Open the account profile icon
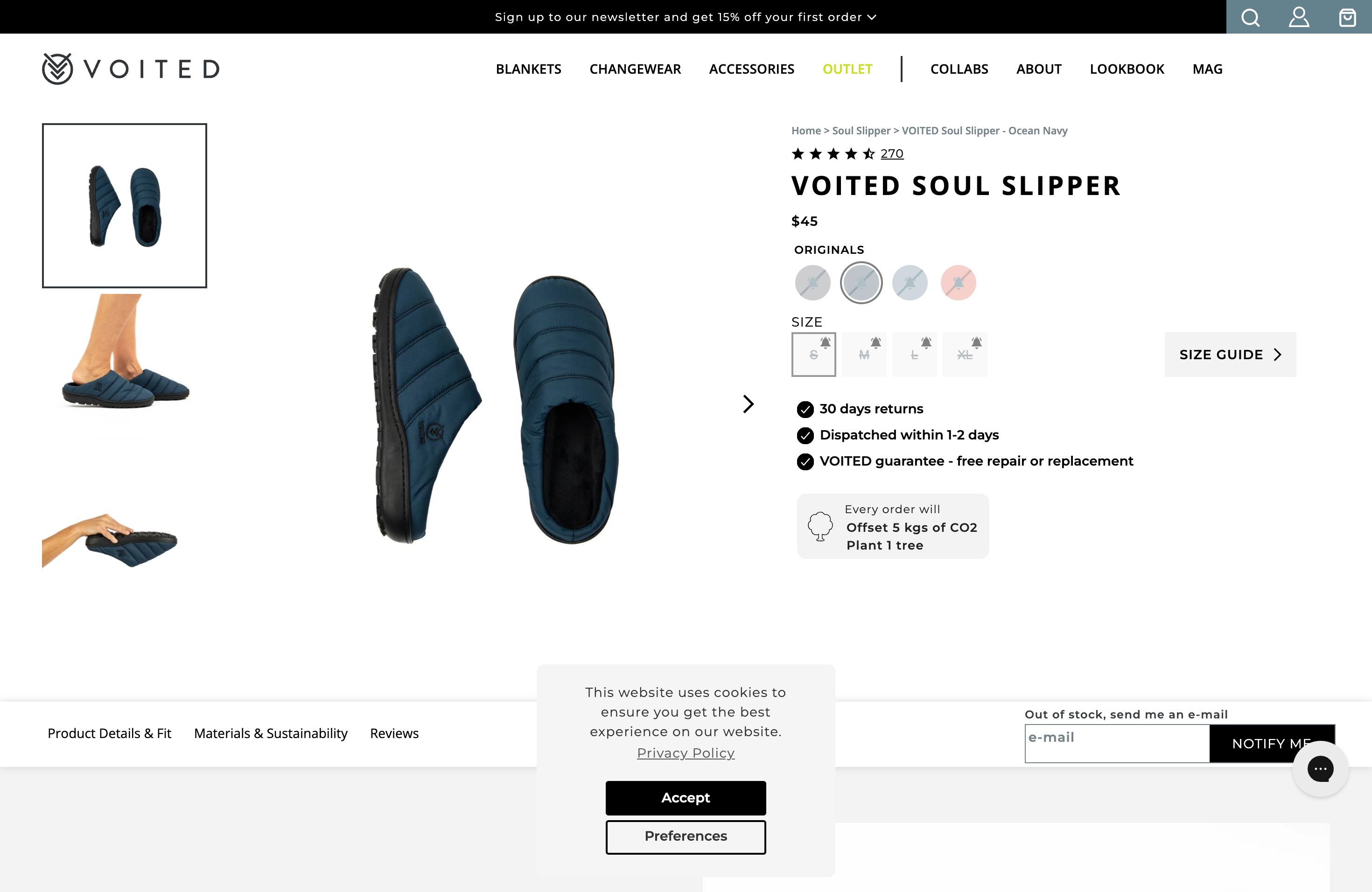1372x892 pixels. point(1299,17)
